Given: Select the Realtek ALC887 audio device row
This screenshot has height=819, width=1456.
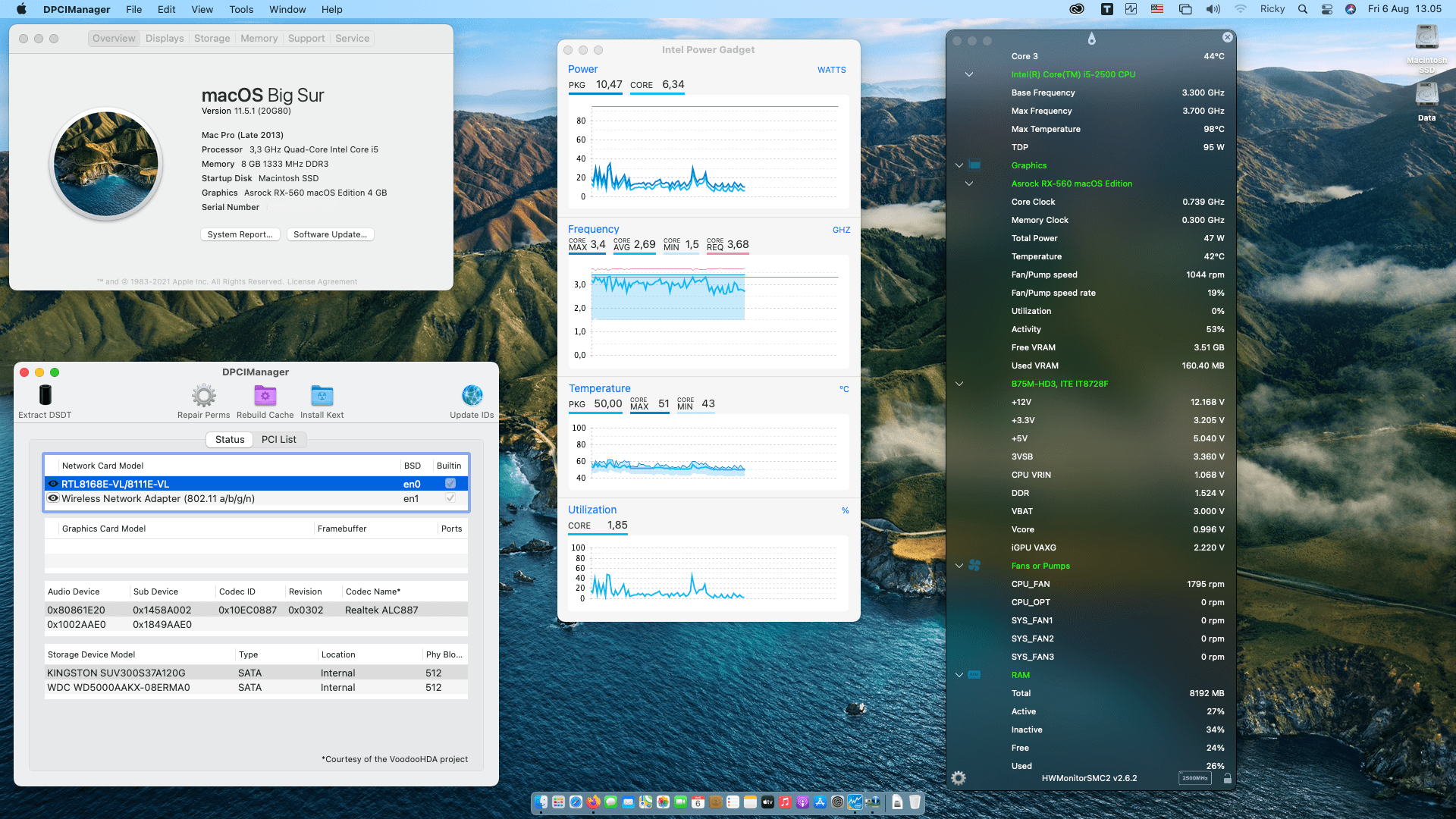Looking at the screenshot, I should point(256,610).
